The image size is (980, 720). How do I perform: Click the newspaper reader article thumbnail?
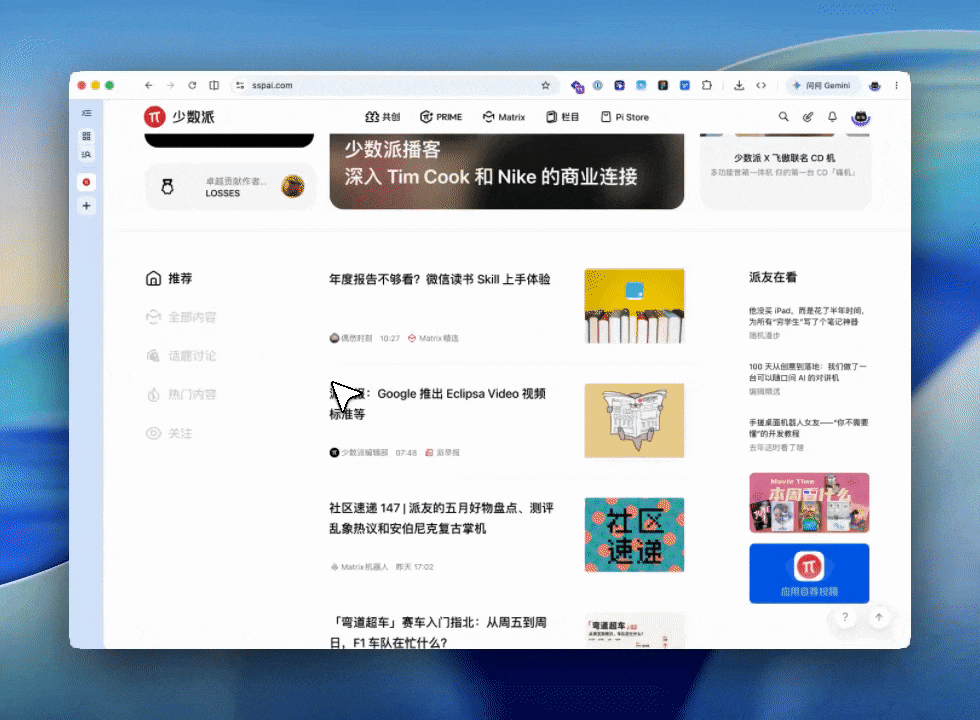[x=634, y=421]
